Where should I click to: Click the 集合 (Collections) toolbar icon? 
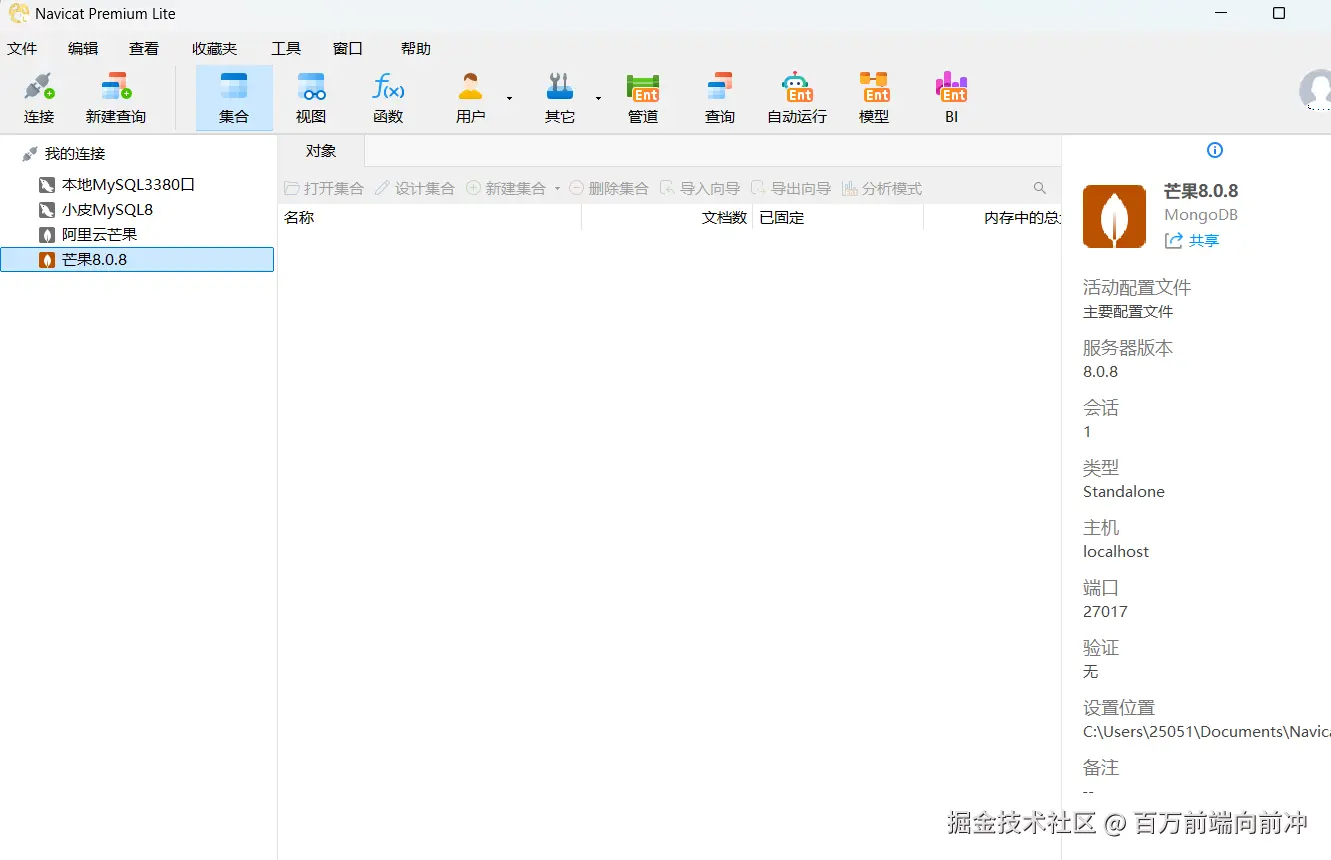point(233,97)
